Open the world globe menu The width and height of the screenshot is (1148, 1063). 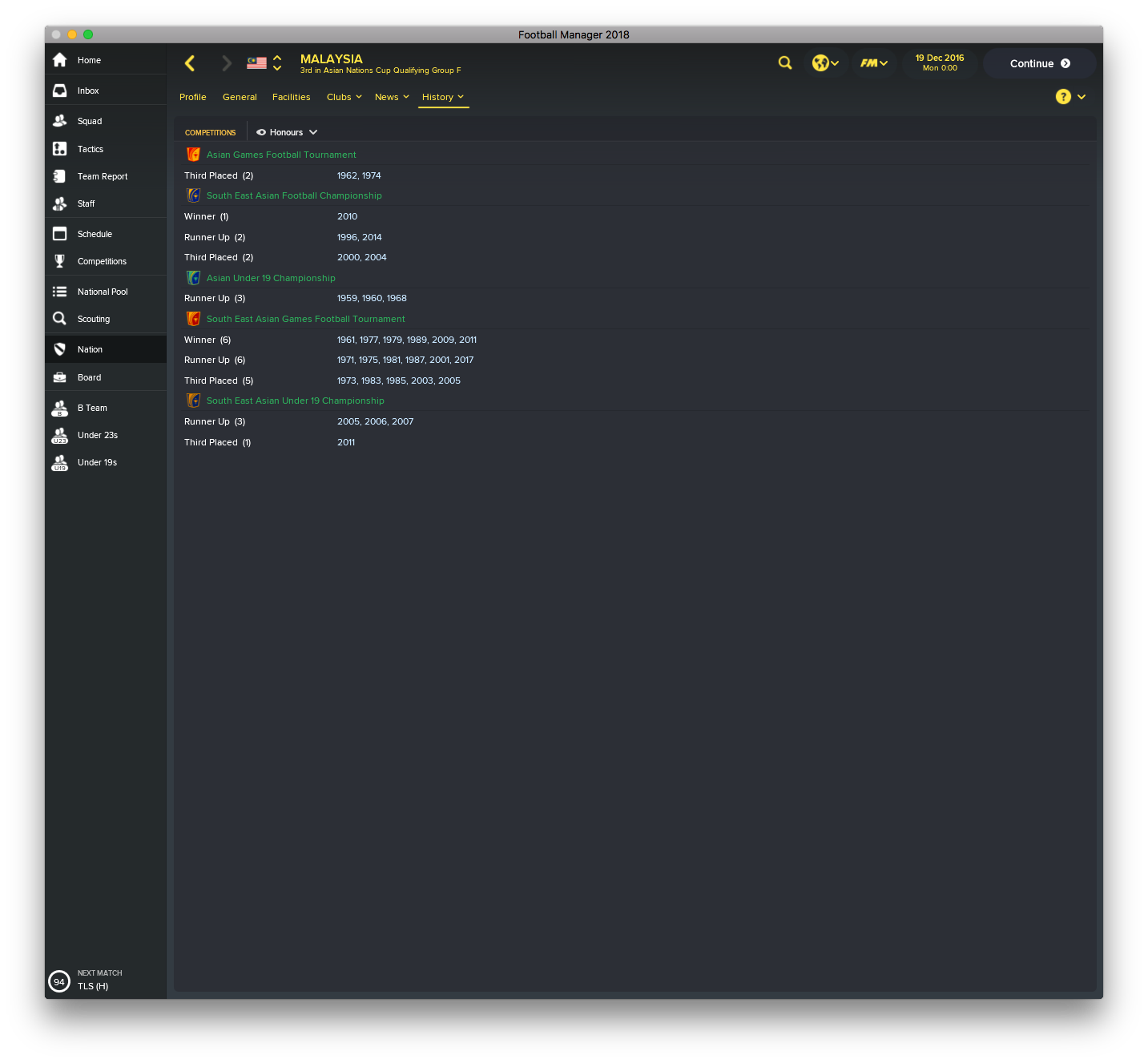(x=825, y=63)
